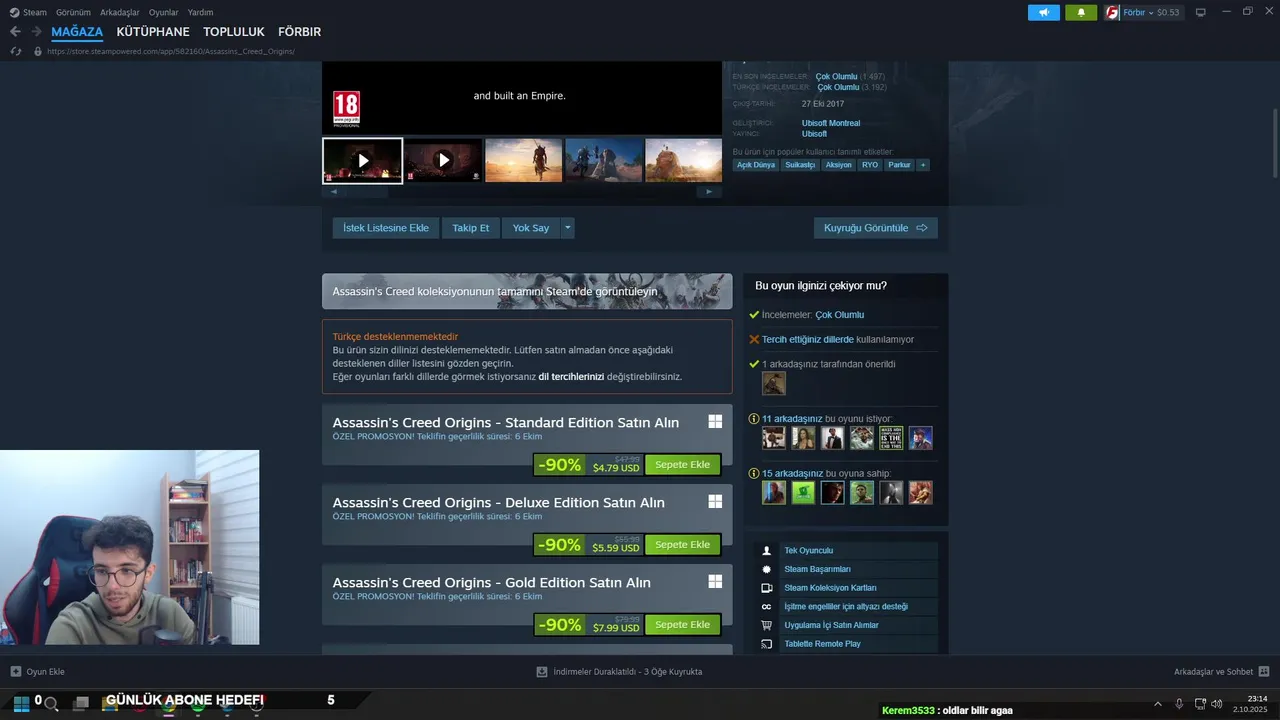
Task: Open the green notifications bell
Action: (1081, 12)
